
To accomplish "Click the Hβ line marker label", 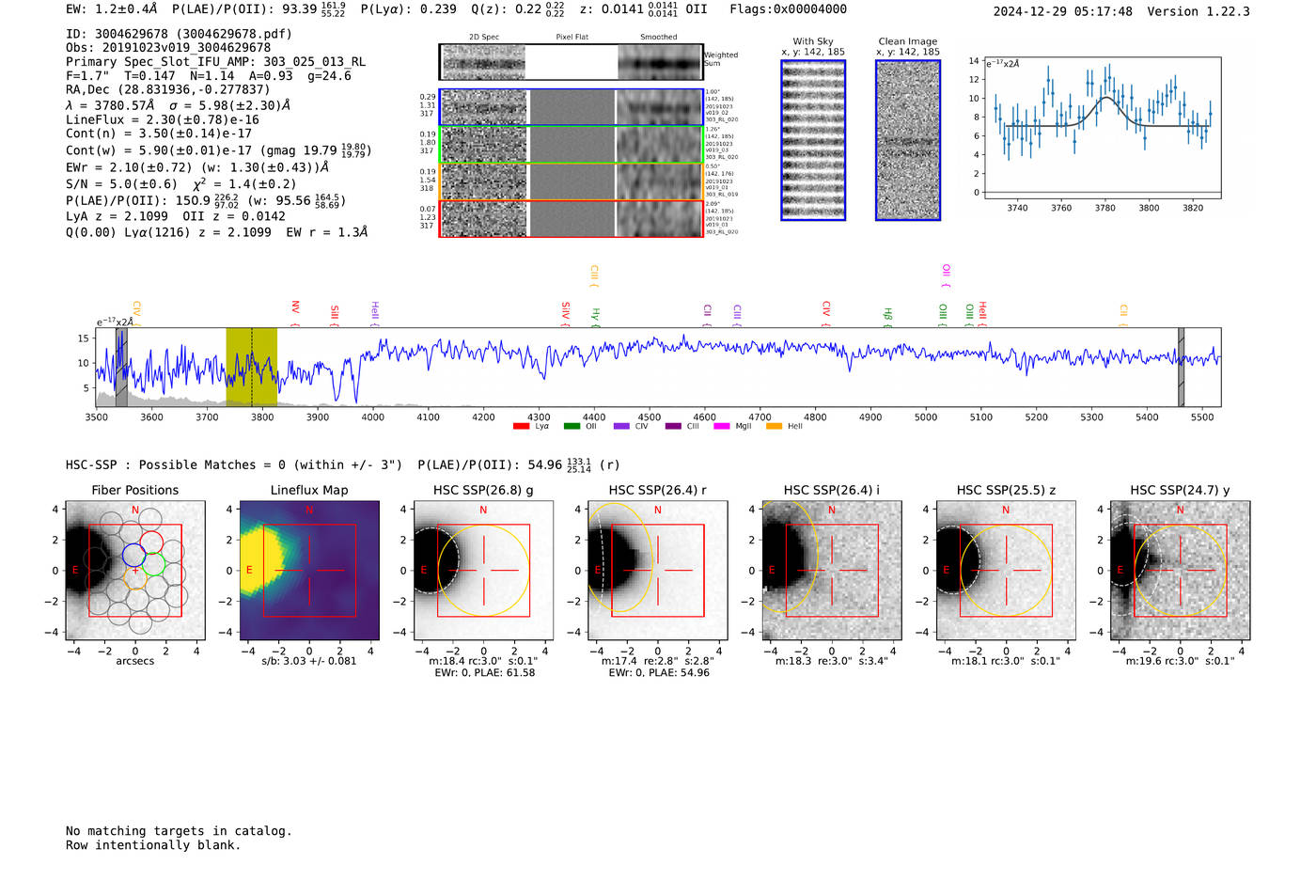I will tap(887, 314).
